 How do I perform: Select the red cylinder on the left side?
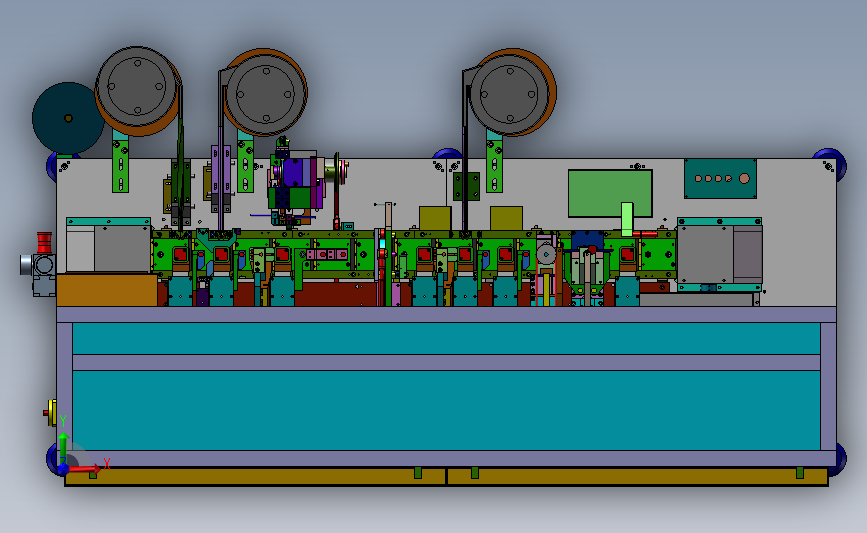tap(44, 243)
